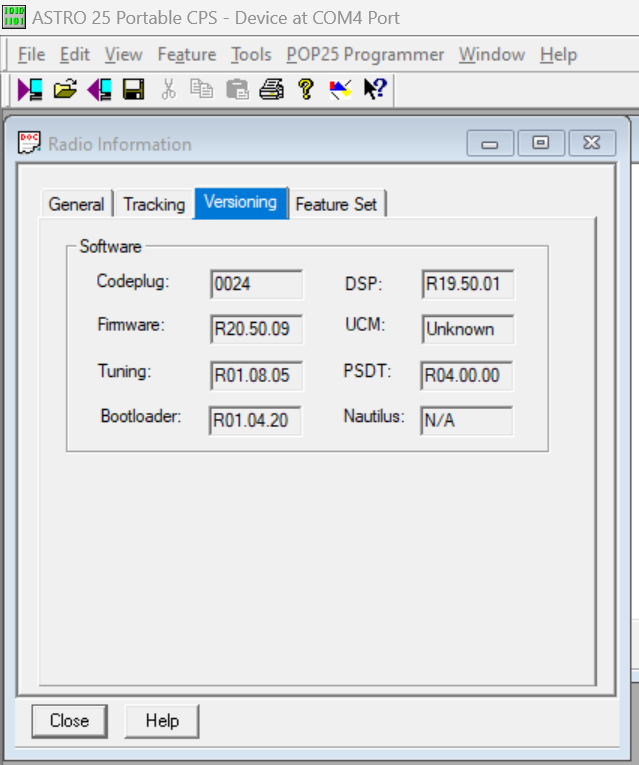Close Radio Information with X button
The image size is (639, 765).
[592, 143]
